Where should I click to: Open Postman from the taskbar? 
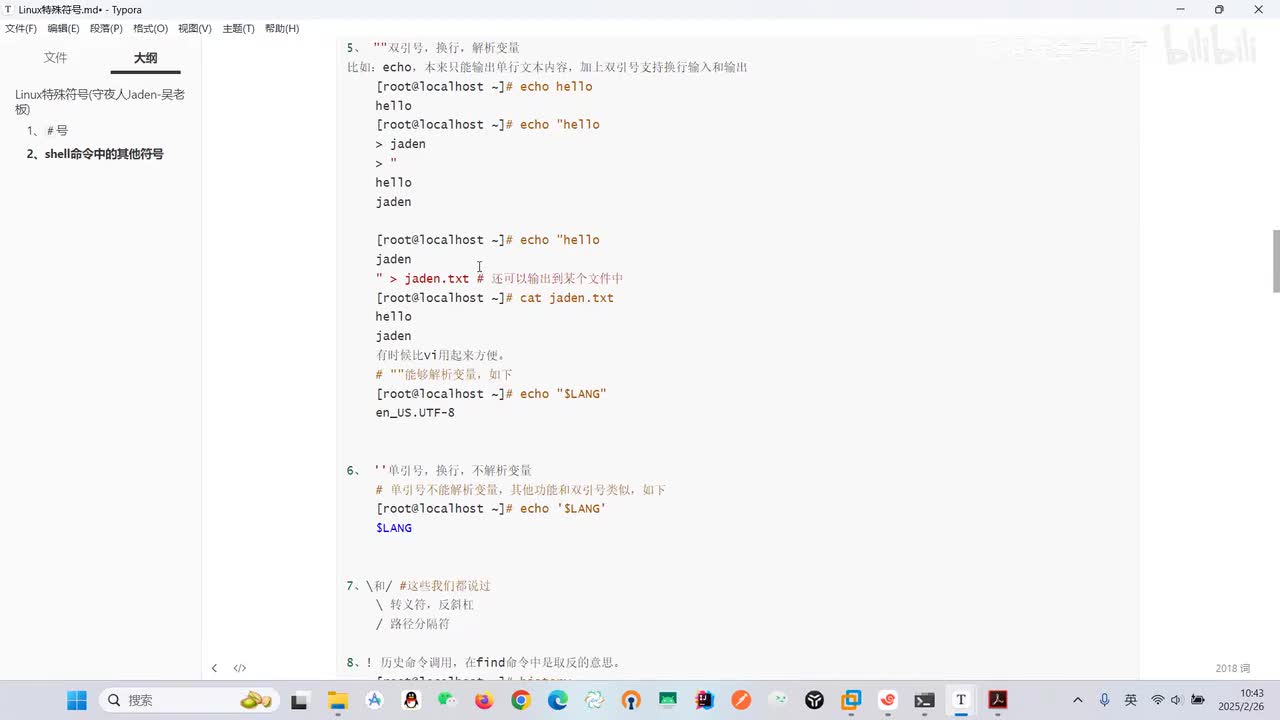point(741,700)
